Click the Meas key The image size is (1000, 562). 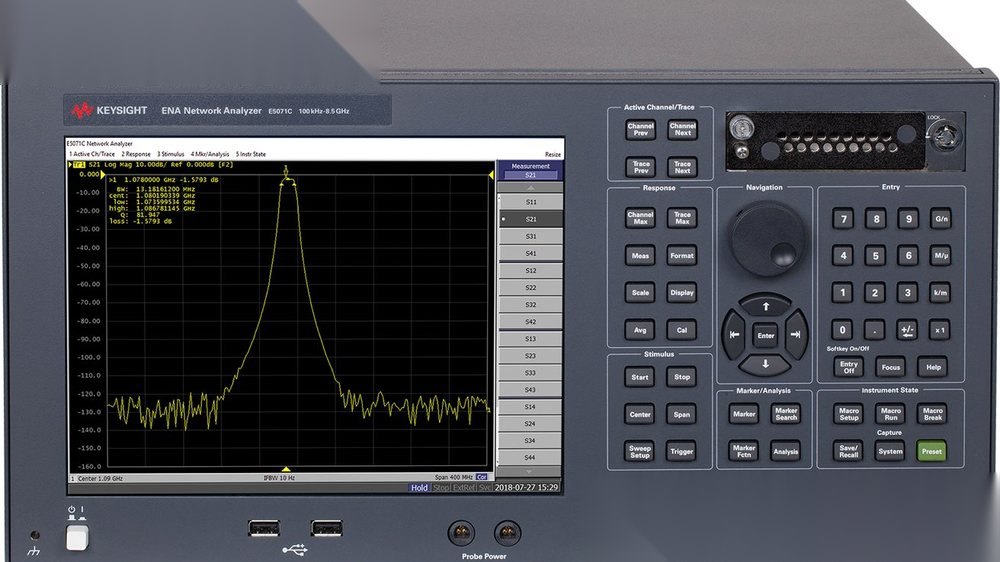point(640,255)
